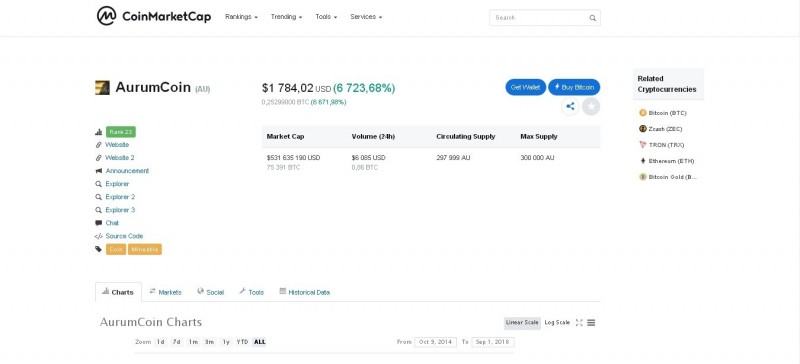Open the Website 2 link

pyautogui.click(x=119, y=158)
